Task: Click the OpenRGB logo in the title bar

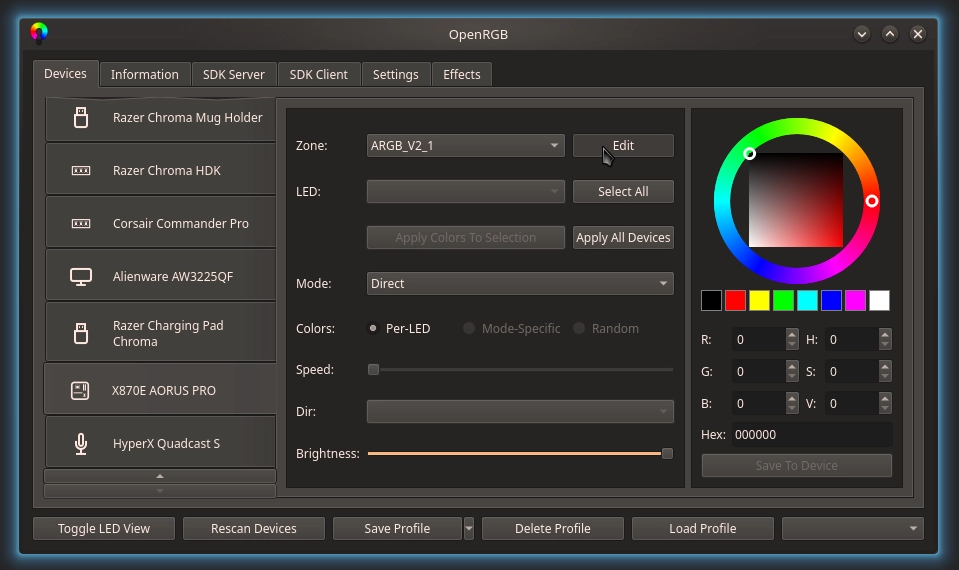Action: point(39,33)
